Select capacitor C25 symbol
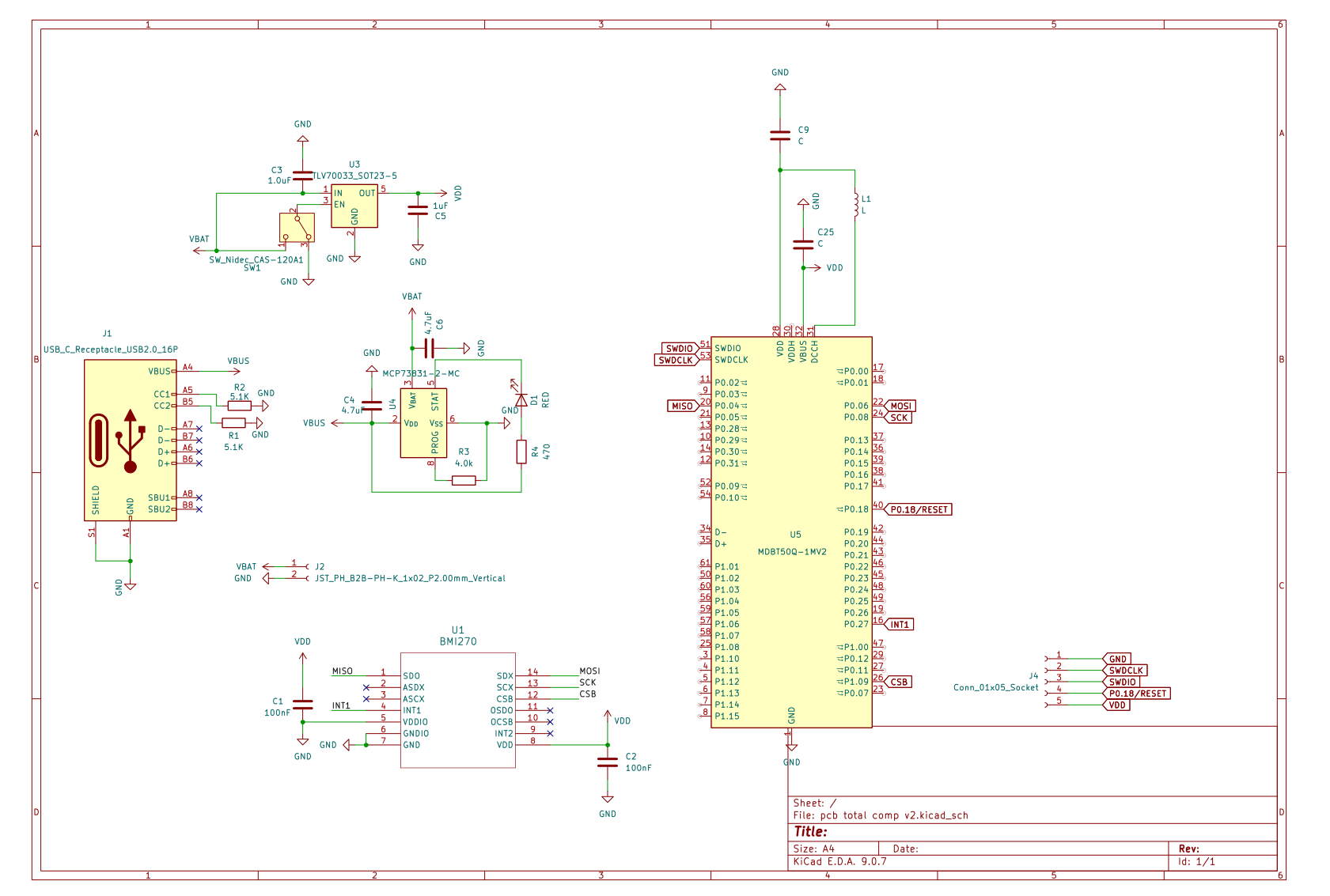1330x896 pixels. (x=803, y=244)
